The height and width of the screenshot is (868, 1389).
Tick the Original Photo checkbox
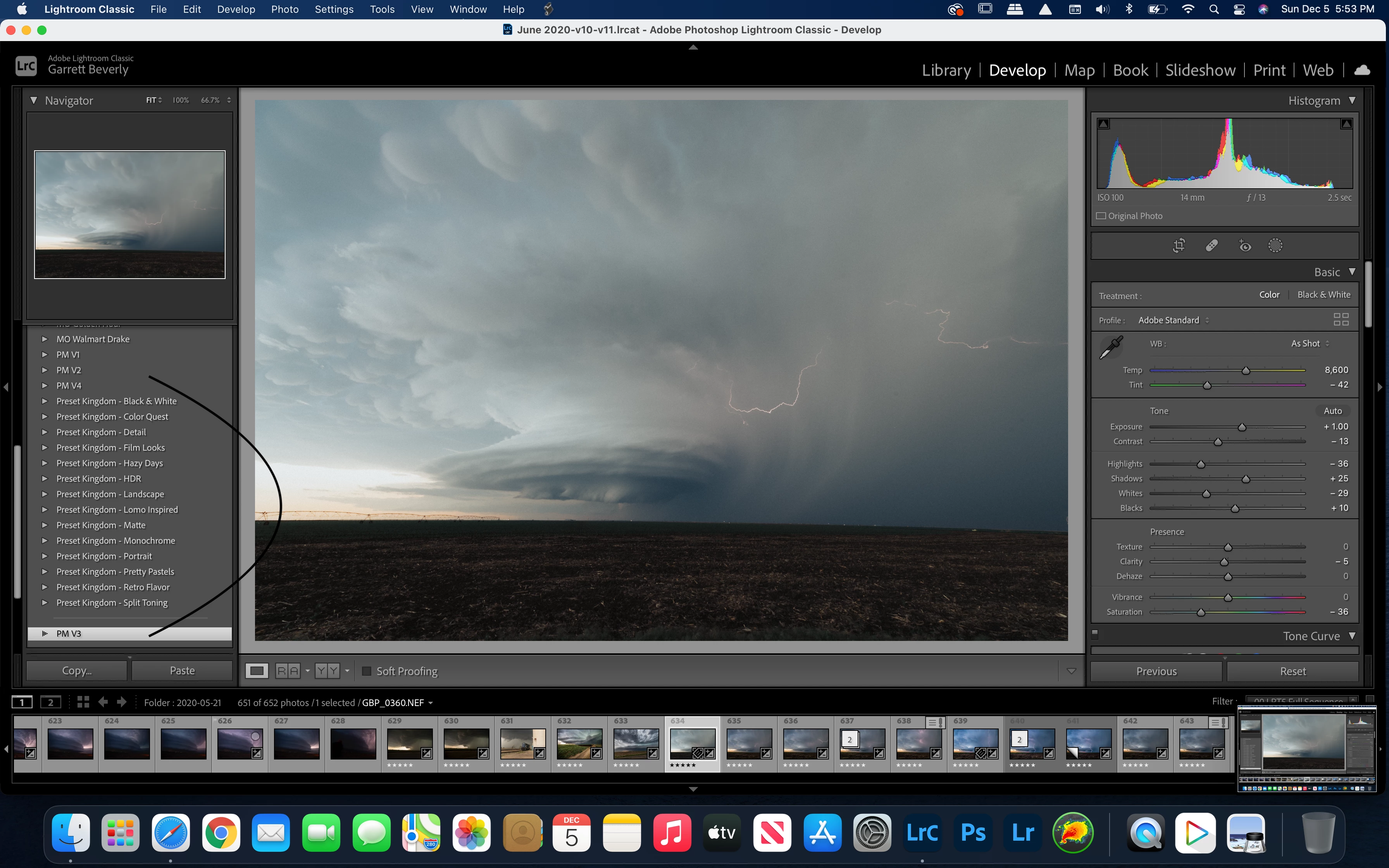tap(1101, 216)
